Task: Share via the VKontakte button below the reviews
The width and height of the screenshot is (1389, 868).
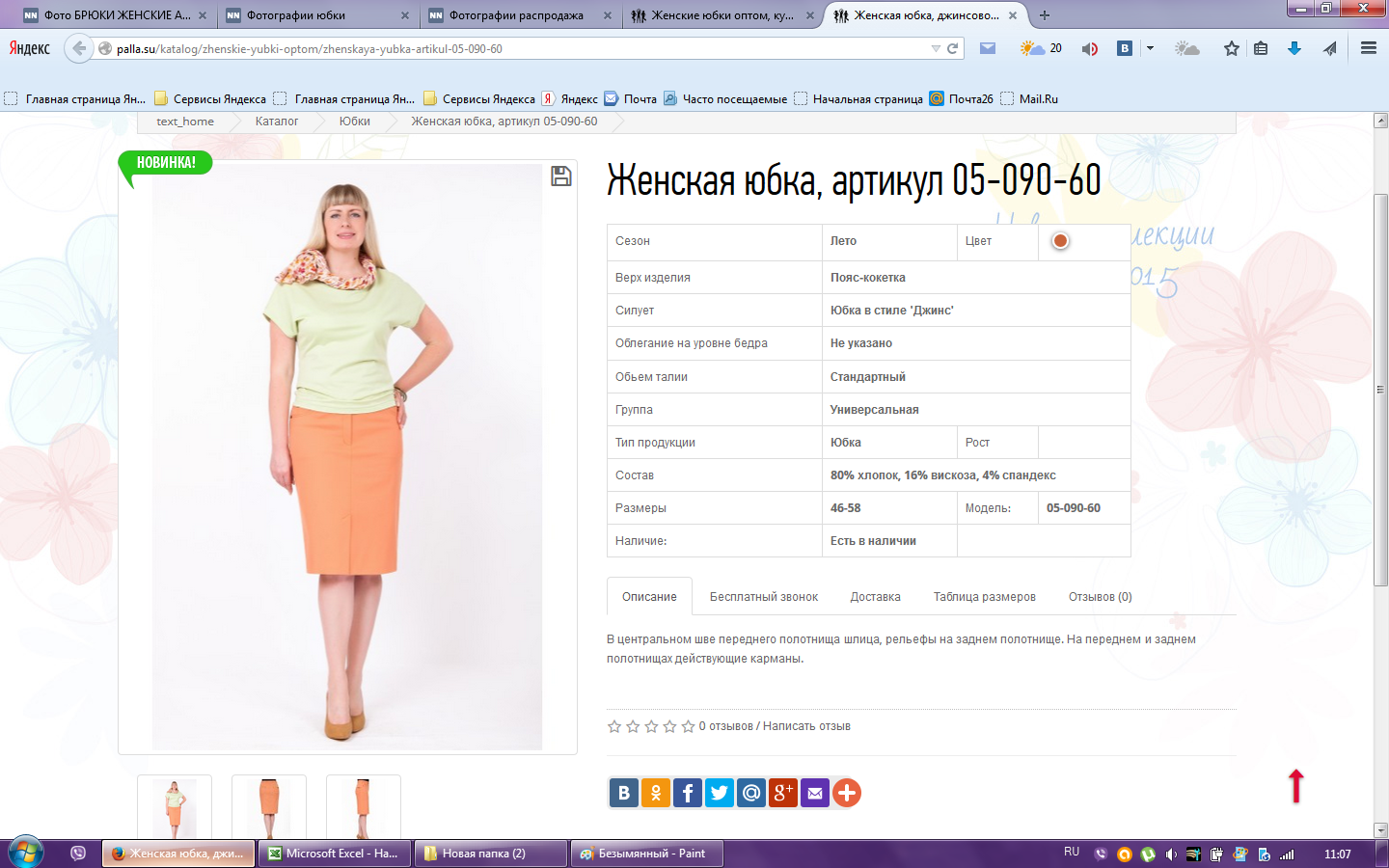Action: point(624,793)
